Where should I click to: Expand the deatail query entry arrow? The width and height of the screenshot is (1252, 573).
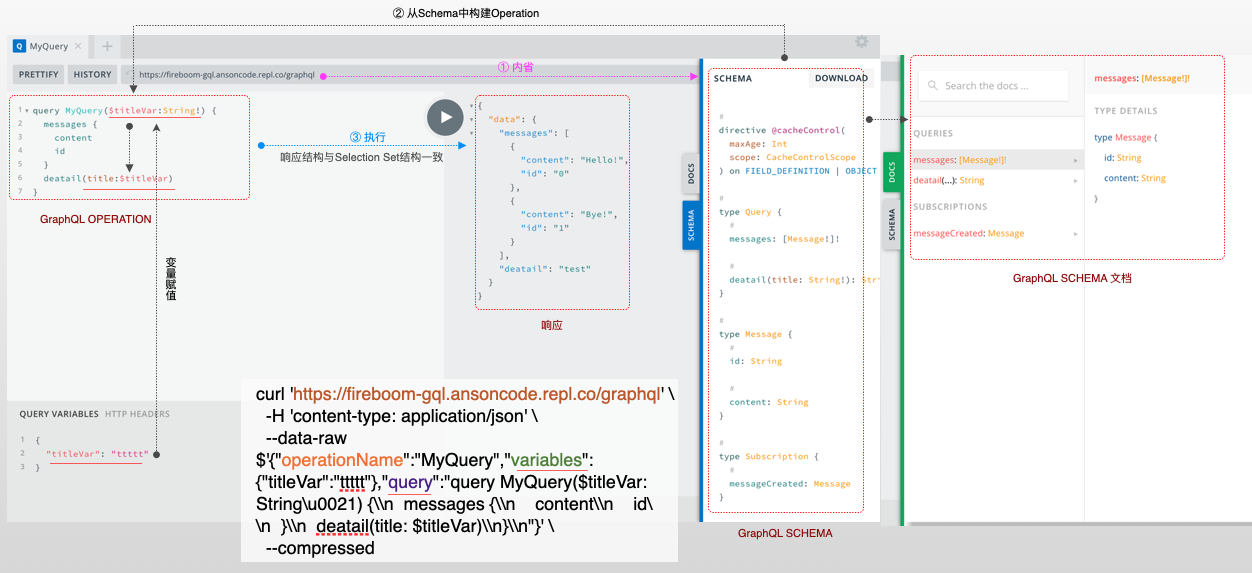pyautogui.click(x=1075, y=181)
